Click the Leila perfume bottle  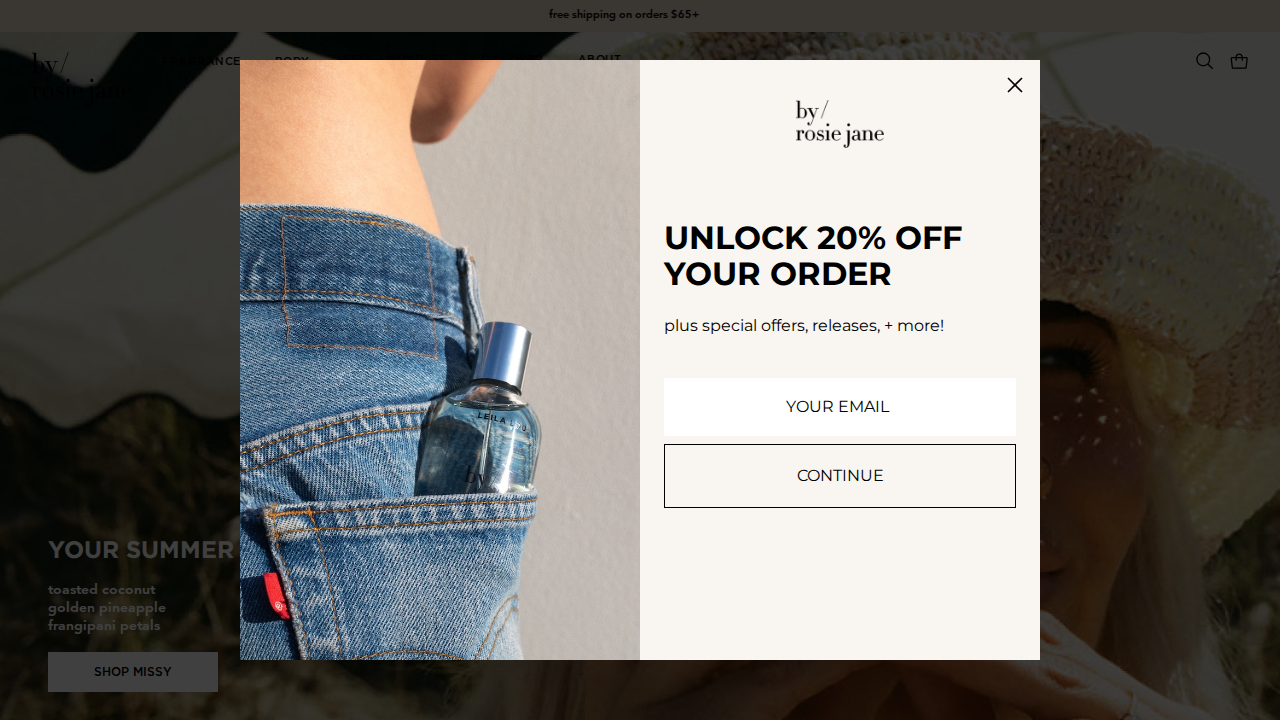(476, 410)
